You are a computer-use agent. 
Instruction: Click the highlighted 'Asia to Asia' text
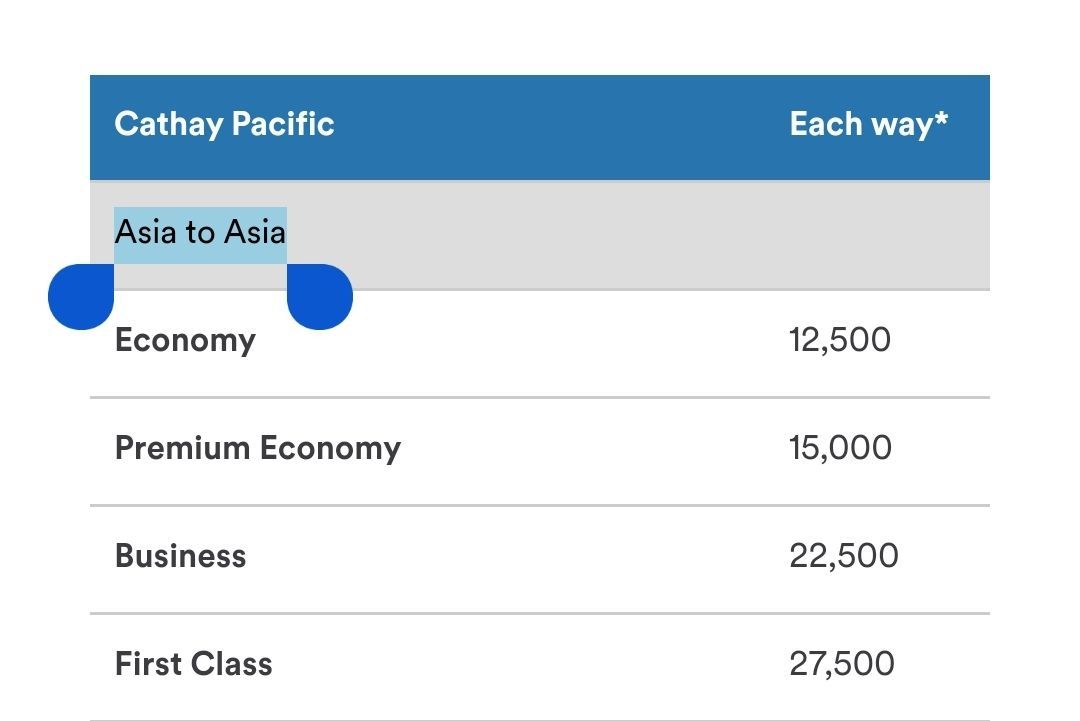coord(200,232)
